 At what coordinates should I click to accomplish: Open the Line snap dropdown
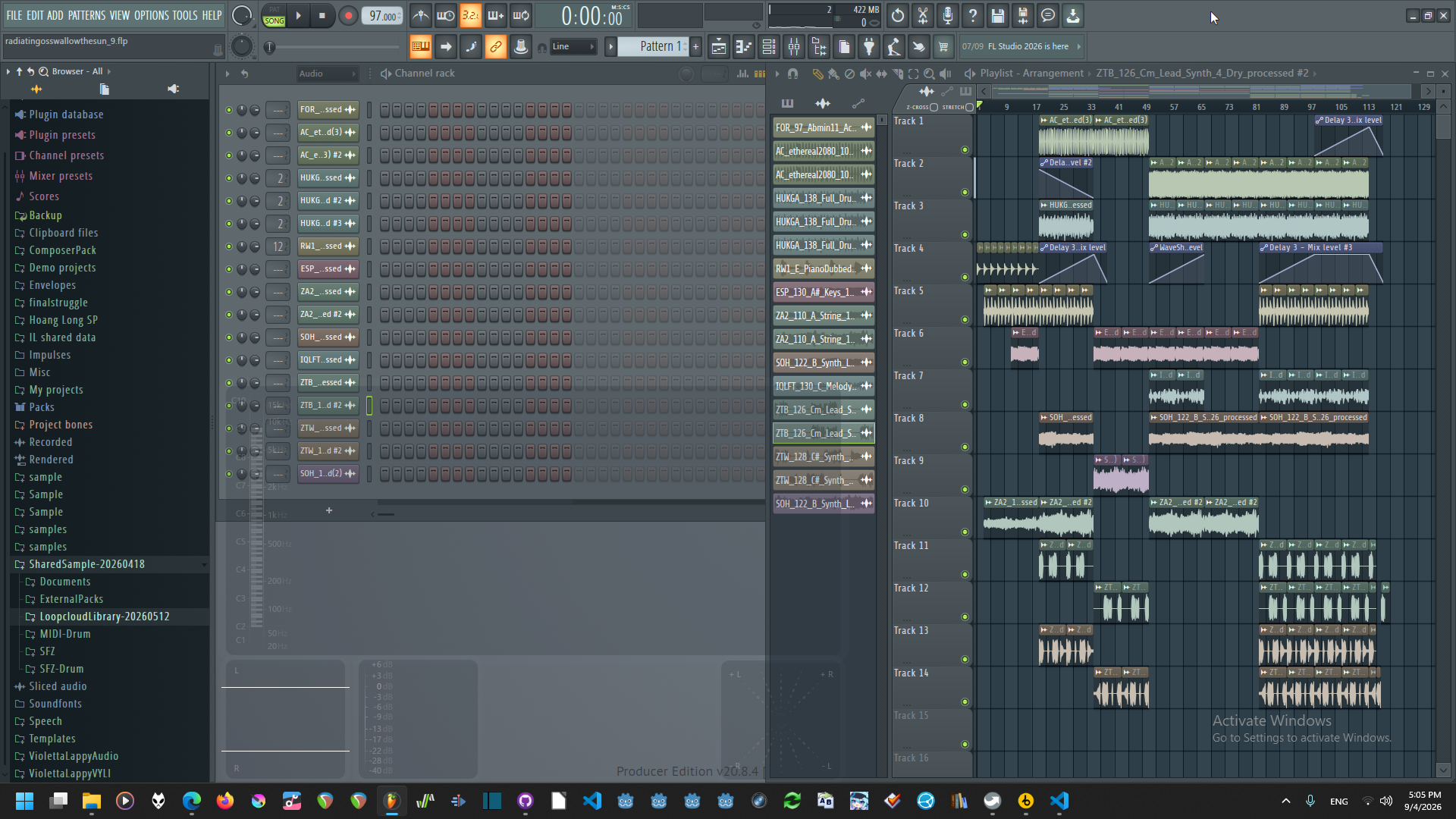coord(573,47)
